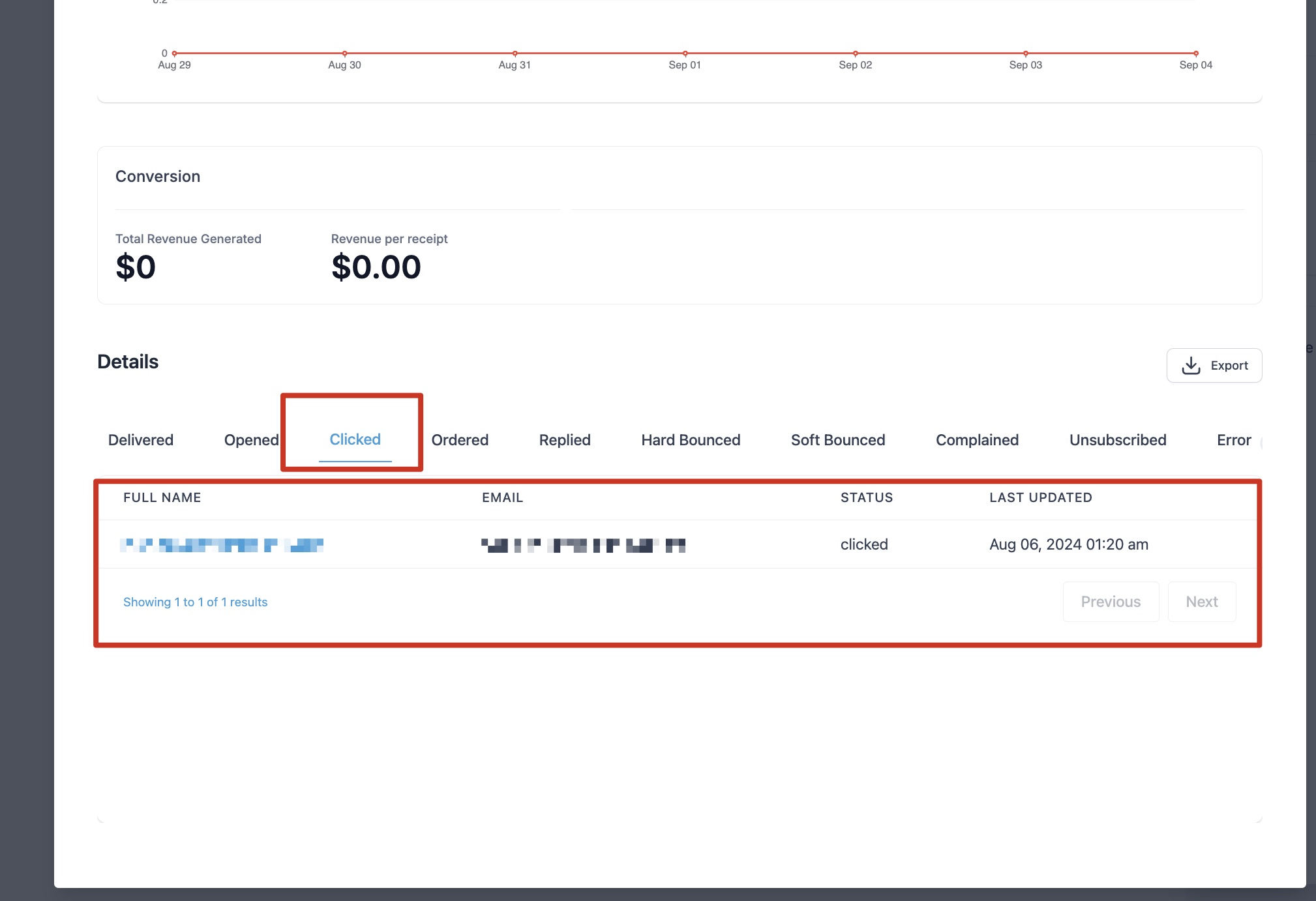The height and width of the screenshot is (901, 1316).
Task: Click the LAST UPDATED column header
Action: click(x=1041, y=497)
